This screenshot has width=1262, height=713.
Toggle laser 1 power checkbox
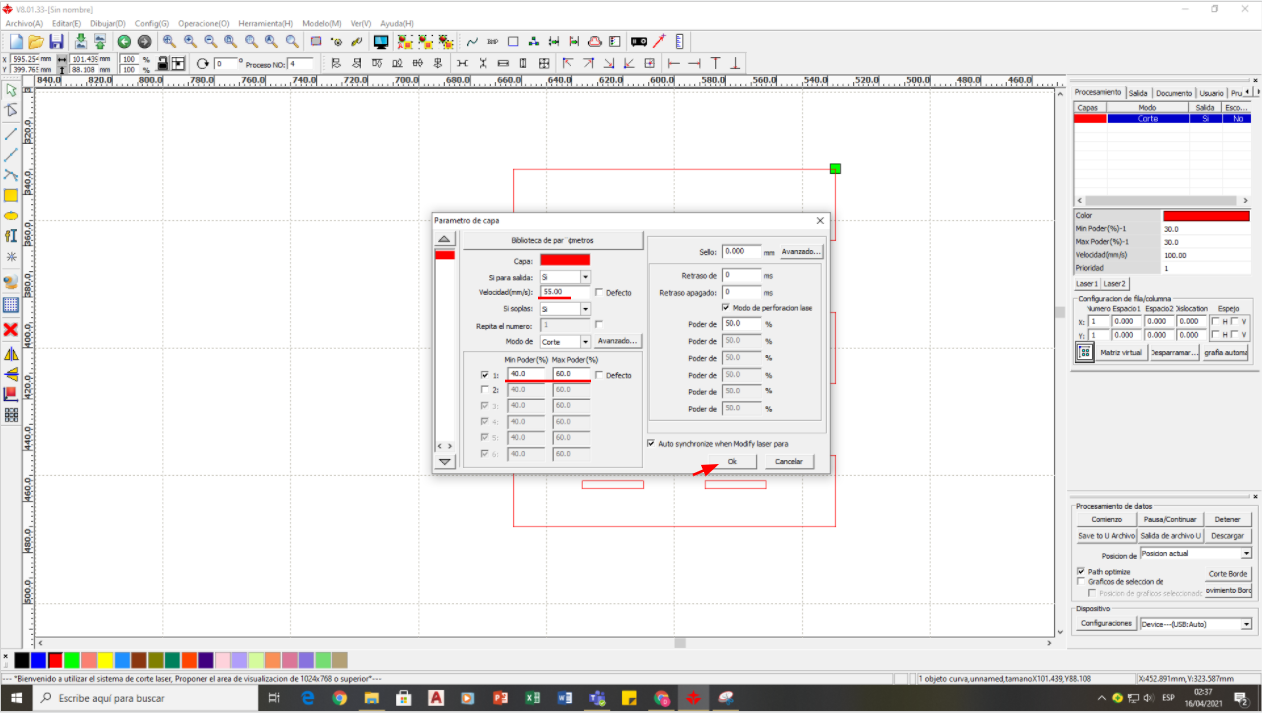[x=485, y=375]
